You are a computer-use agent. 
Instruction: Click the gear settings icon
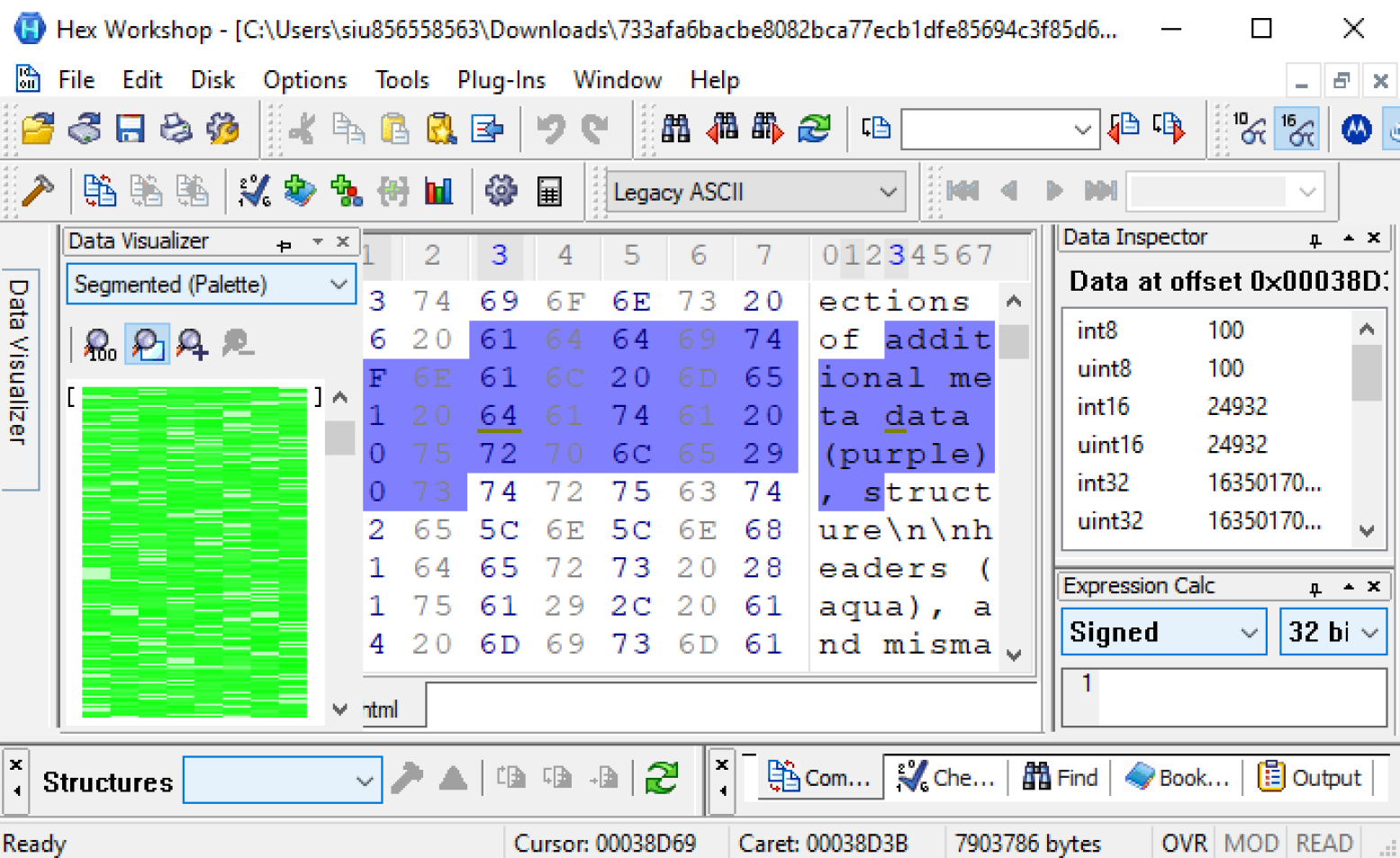pyautogui.click(x=501, y=192)
